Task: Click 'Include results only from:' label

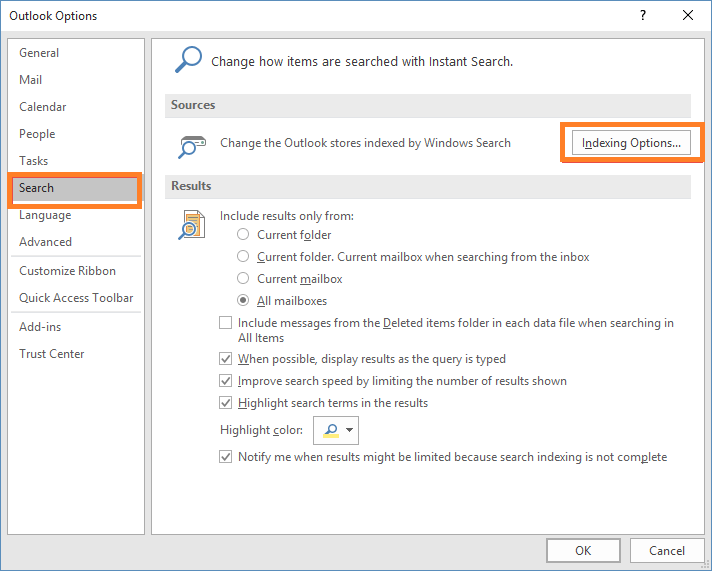Action: (287, 216)
